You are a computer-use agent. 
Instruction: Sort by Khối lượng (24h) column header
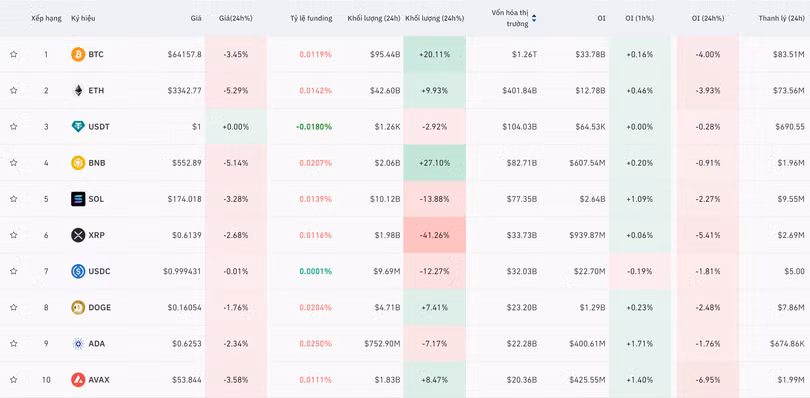click(x=373, y=18)
